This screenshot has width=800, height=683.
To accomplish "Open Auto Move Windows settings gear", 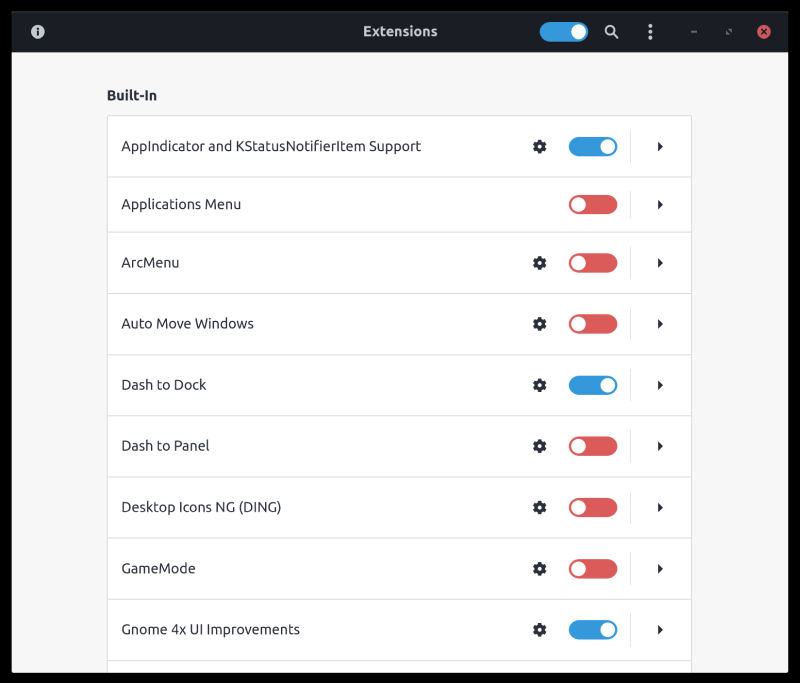I will coord(540,324).
